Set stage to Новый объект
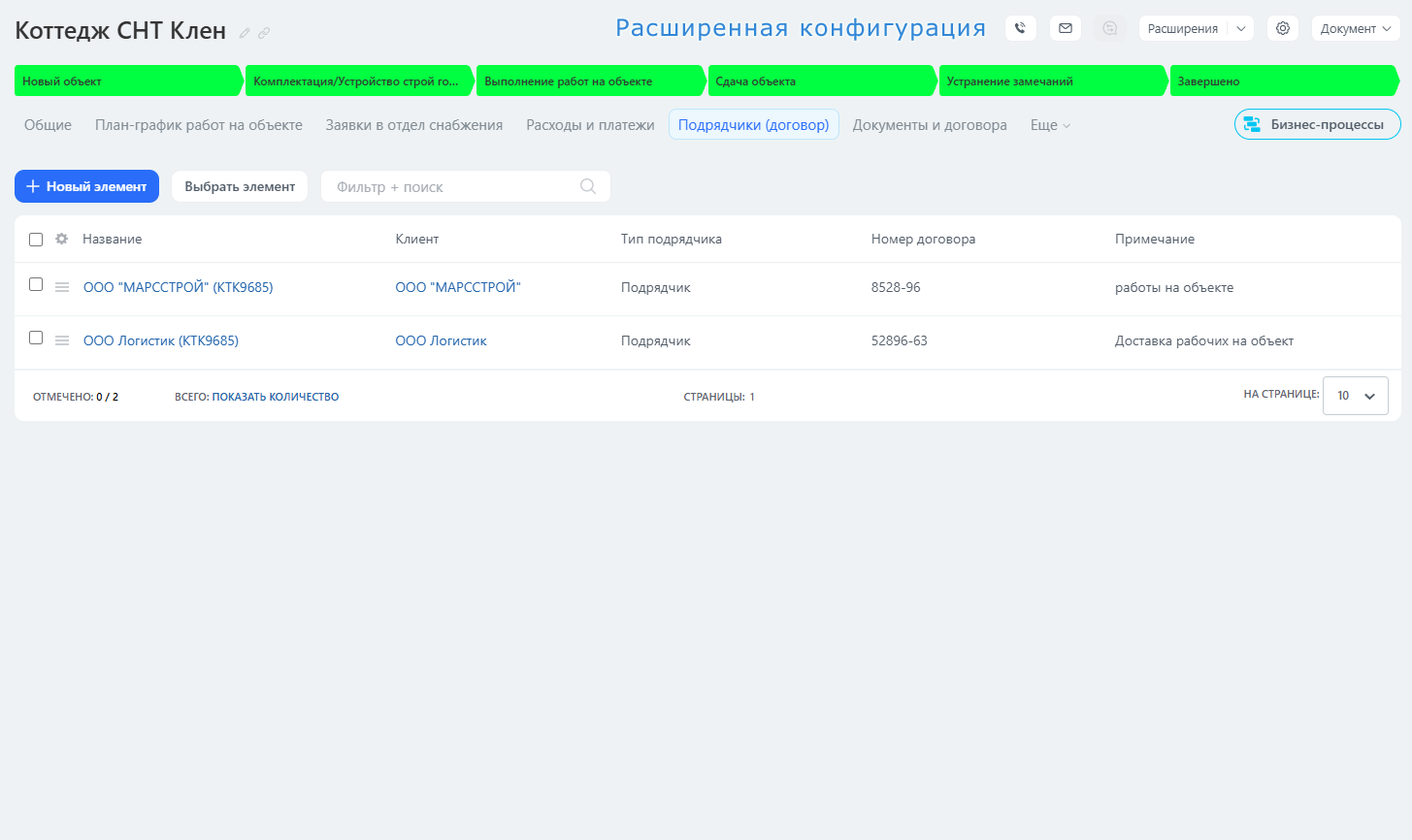This screenshot has width=1412, height=840. (x=127, y=81)
